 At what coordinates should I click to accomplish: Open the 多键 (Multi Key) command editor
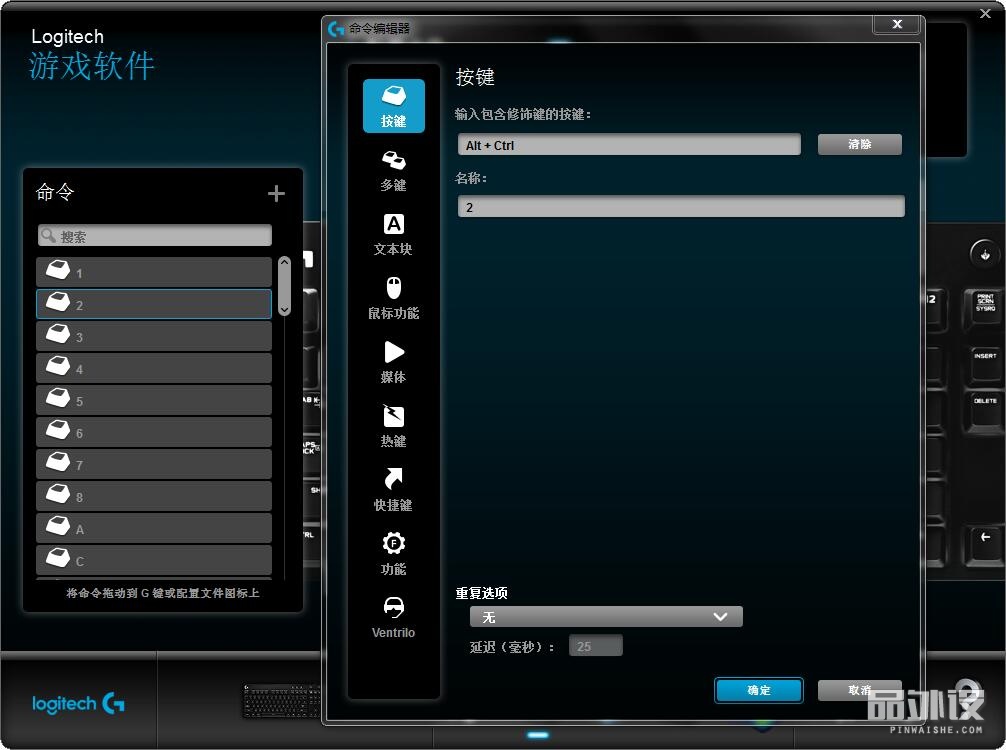pos(392,170)
